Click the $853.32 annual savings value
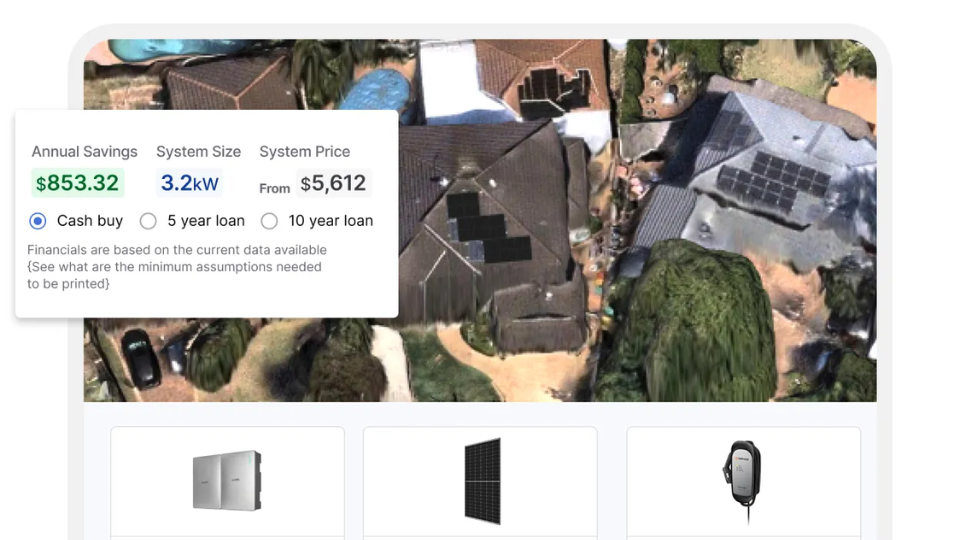 pyautogui.click(x=78, y=183)
